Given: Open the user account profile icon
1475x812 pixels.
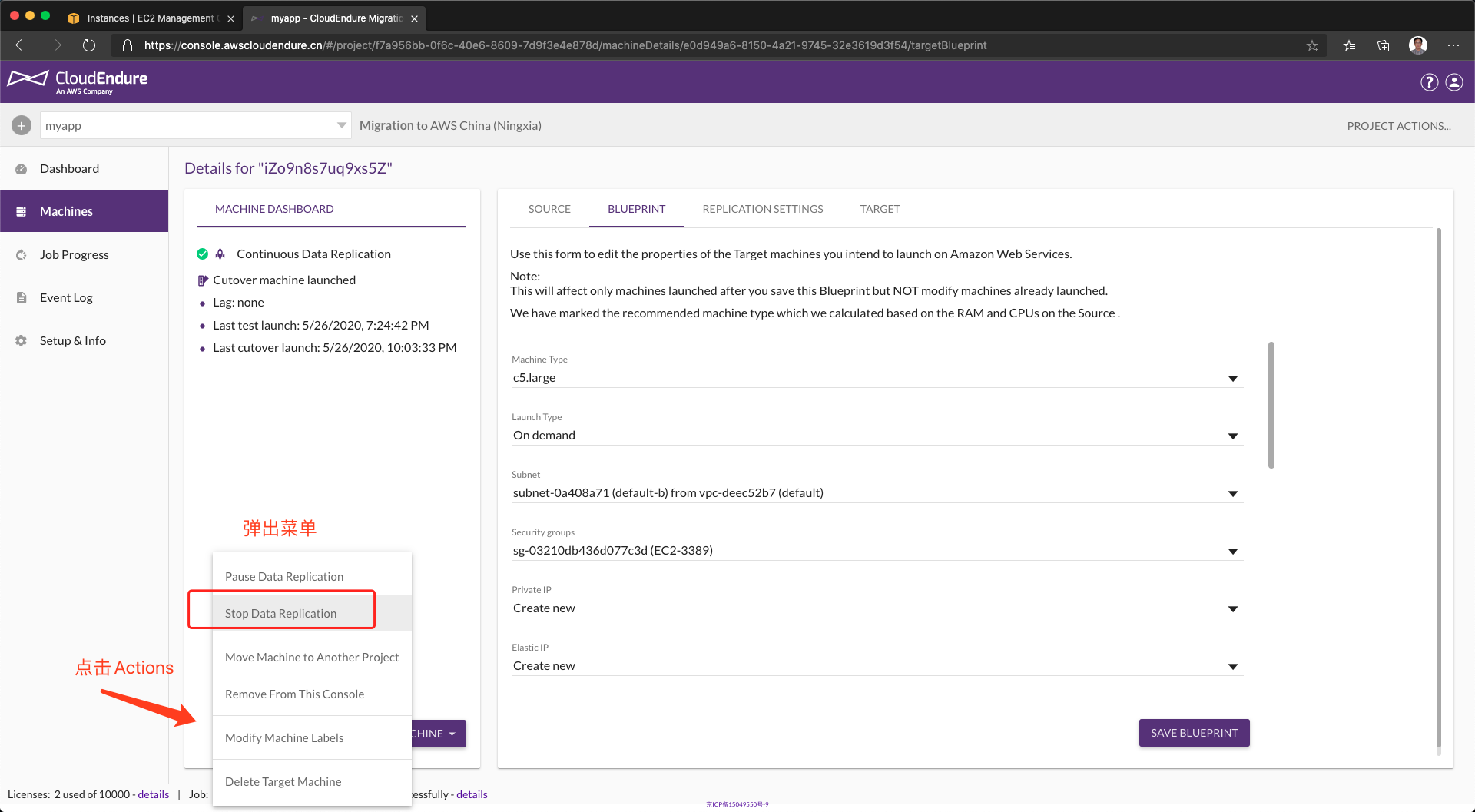Looking at the screenshot, I should 1454,82.
